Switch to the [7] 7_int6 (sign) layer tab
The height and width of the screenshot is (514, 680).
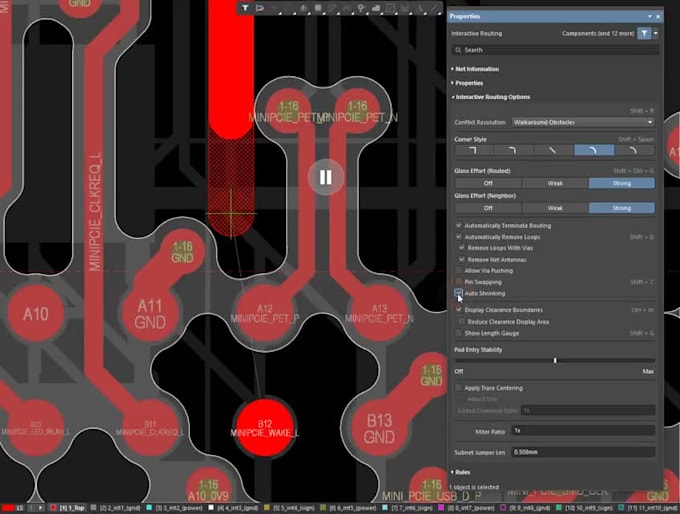coord(408,507)
